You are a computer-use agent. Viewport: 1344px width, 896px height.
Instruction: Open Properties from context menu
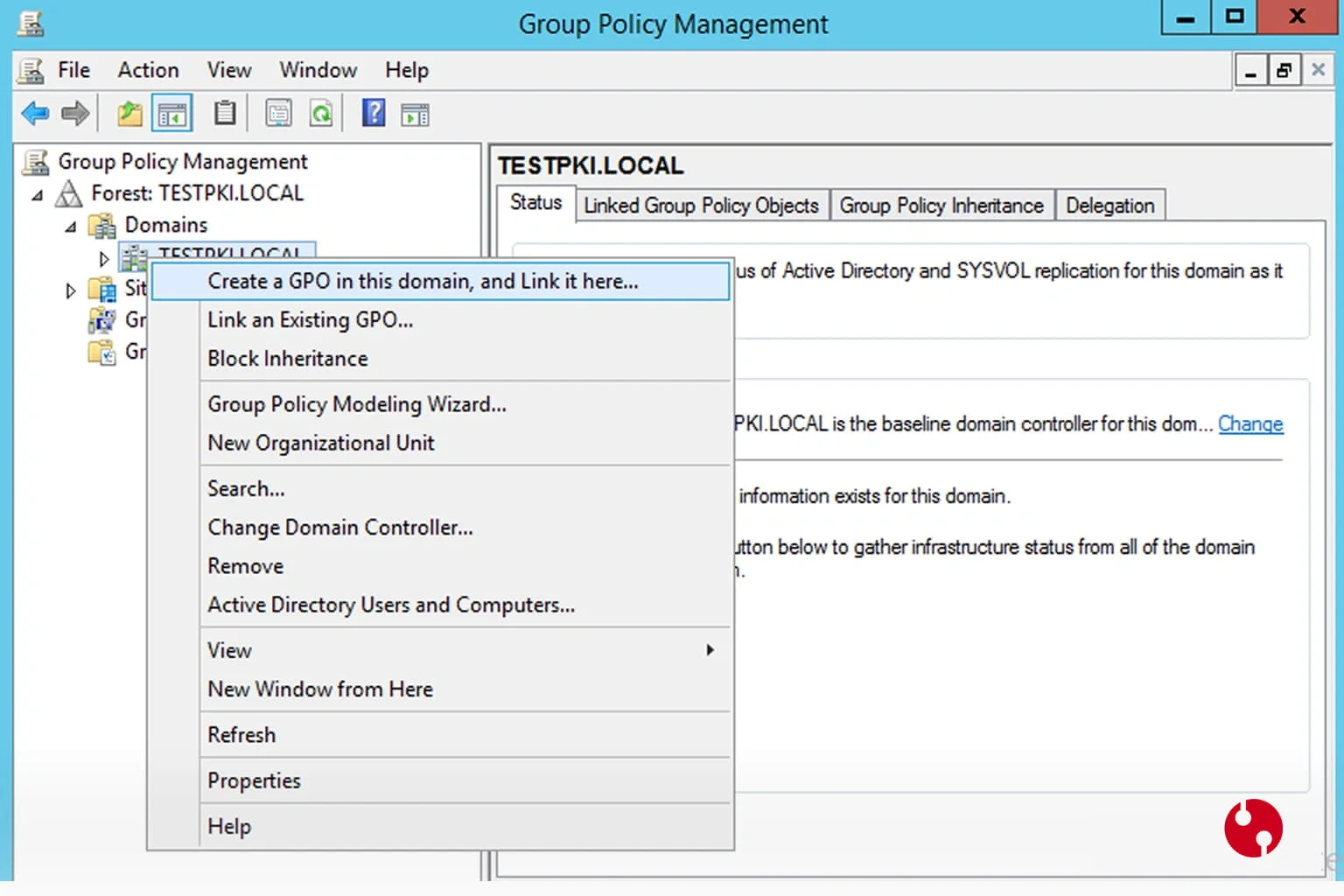(440, 780)
